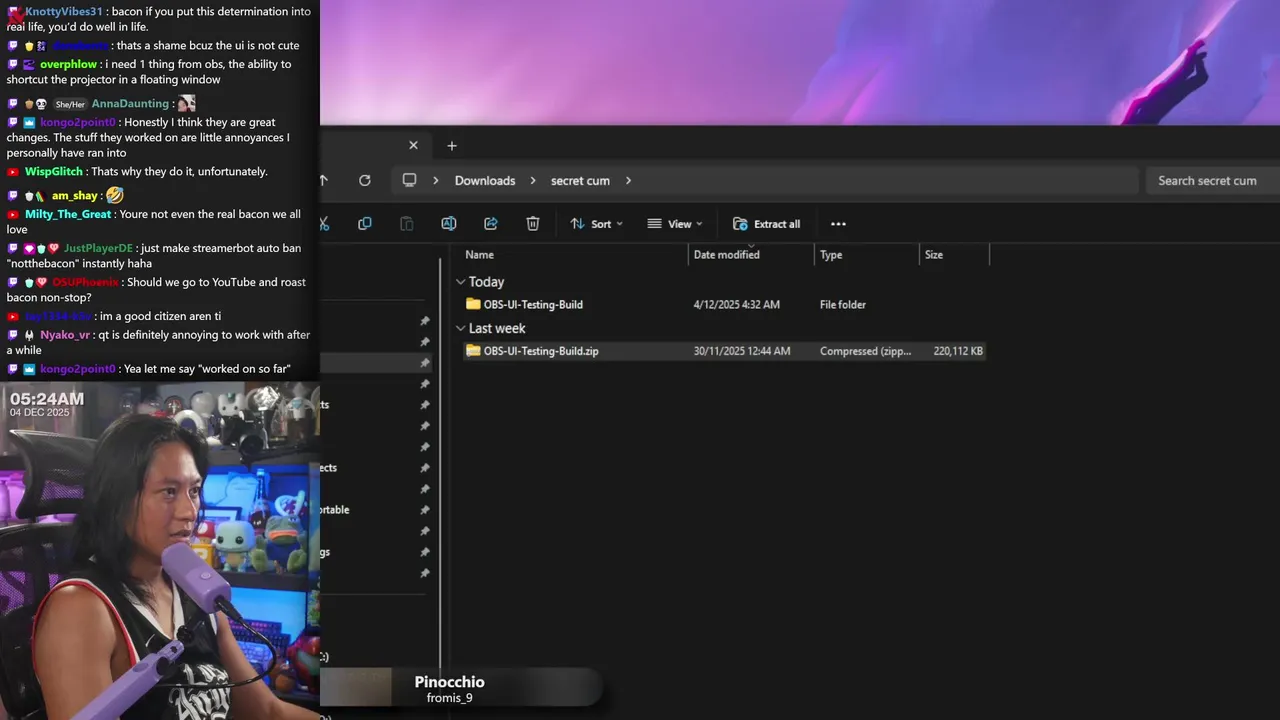
Task: Click chat username Nyako_vr
Action: click(x=65, y=335)
